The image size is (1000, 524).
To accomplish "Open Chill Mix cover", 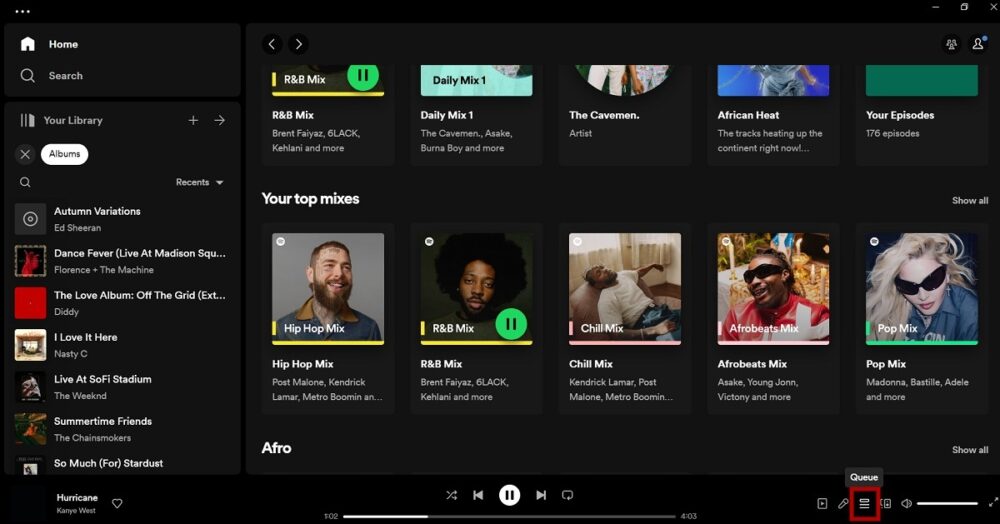I will [625, 289].
